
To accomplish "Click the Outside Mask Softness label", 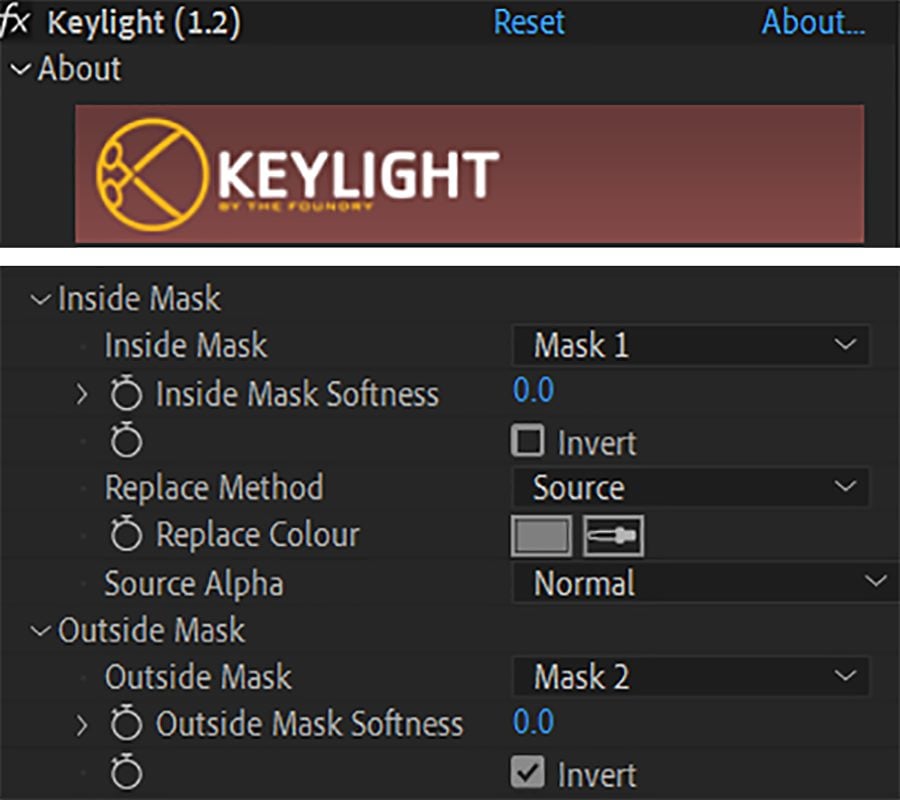I will pyautogui.click(x=309, y=724).
